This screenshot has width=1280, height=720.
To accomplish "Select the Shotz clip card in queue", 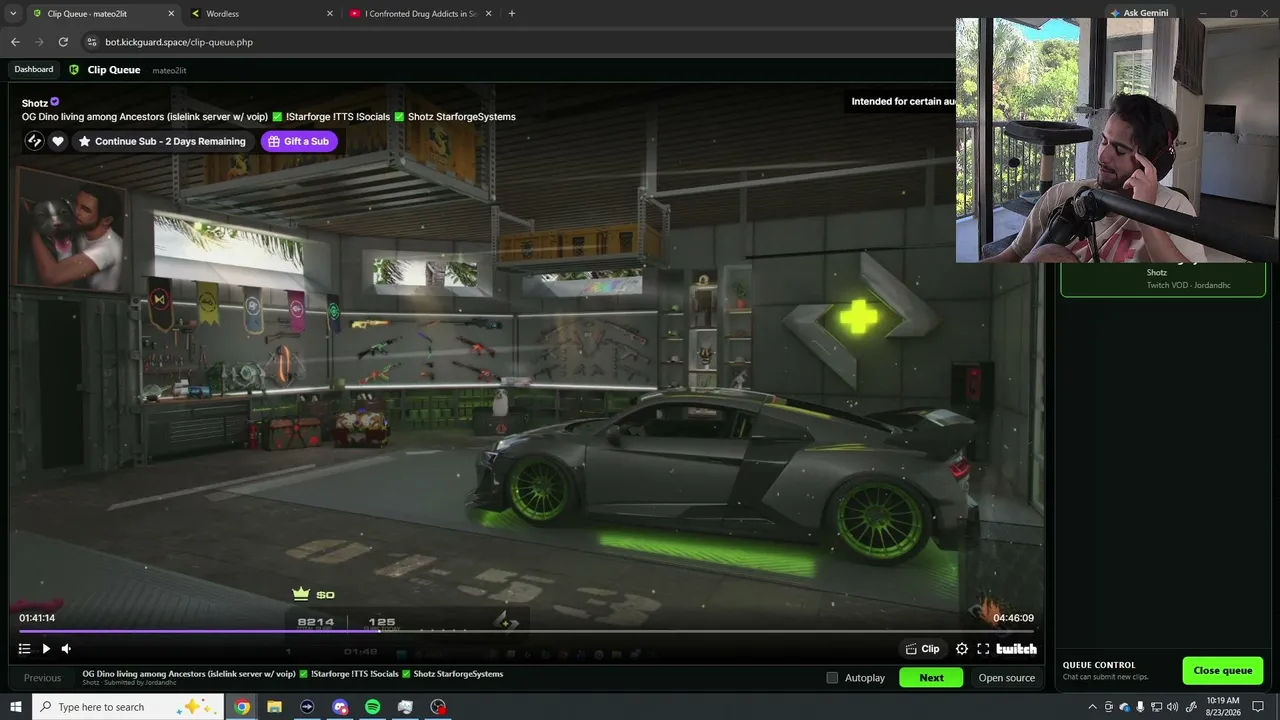I will [1162, 279].
